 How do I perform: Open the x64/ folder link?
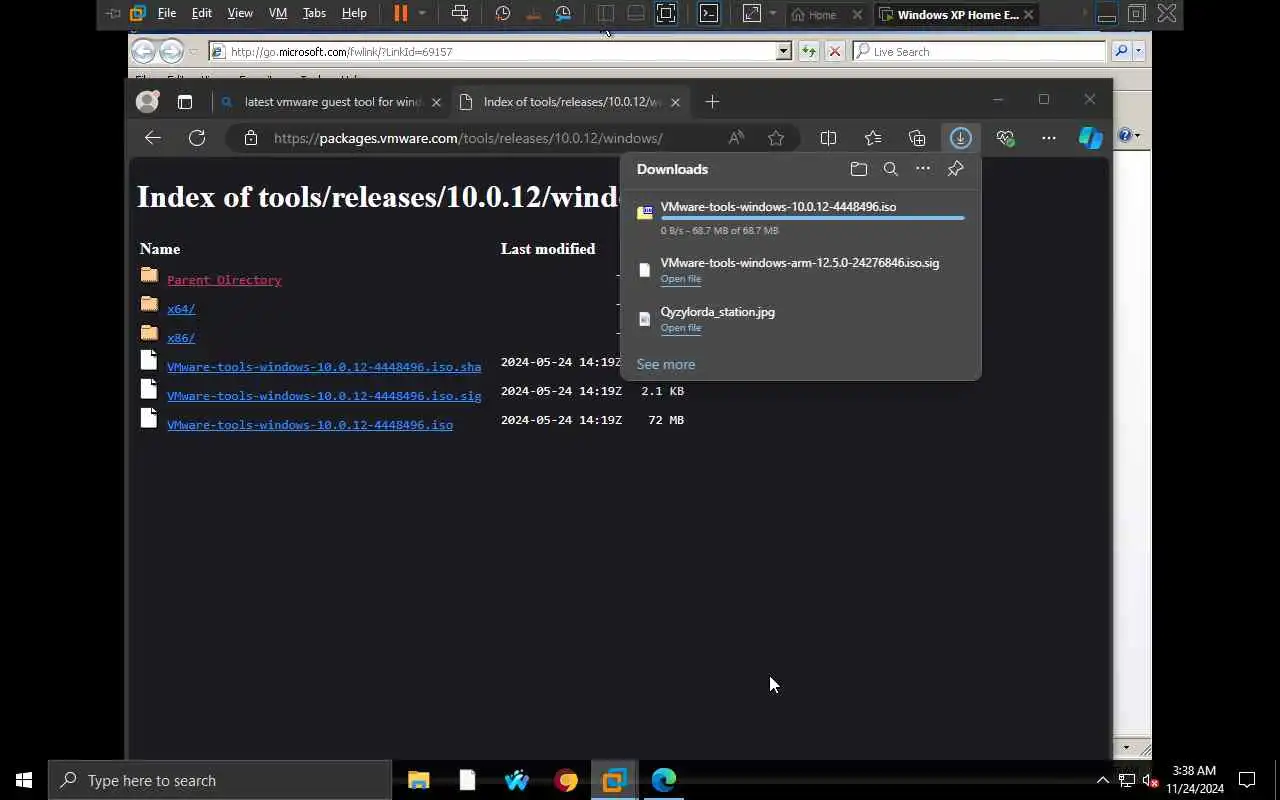click(x=181, y=309)
